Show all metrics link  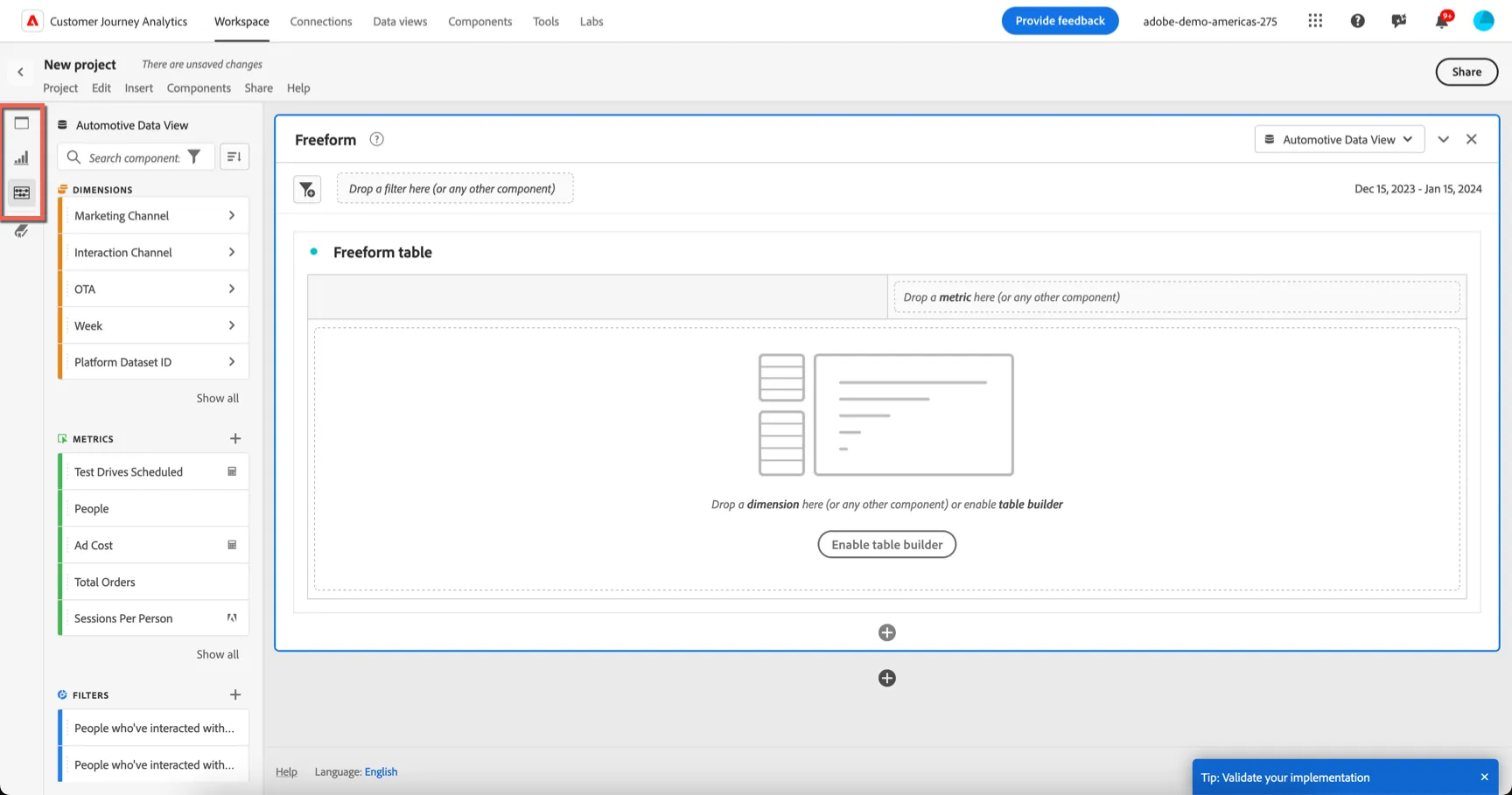[217, 654]
